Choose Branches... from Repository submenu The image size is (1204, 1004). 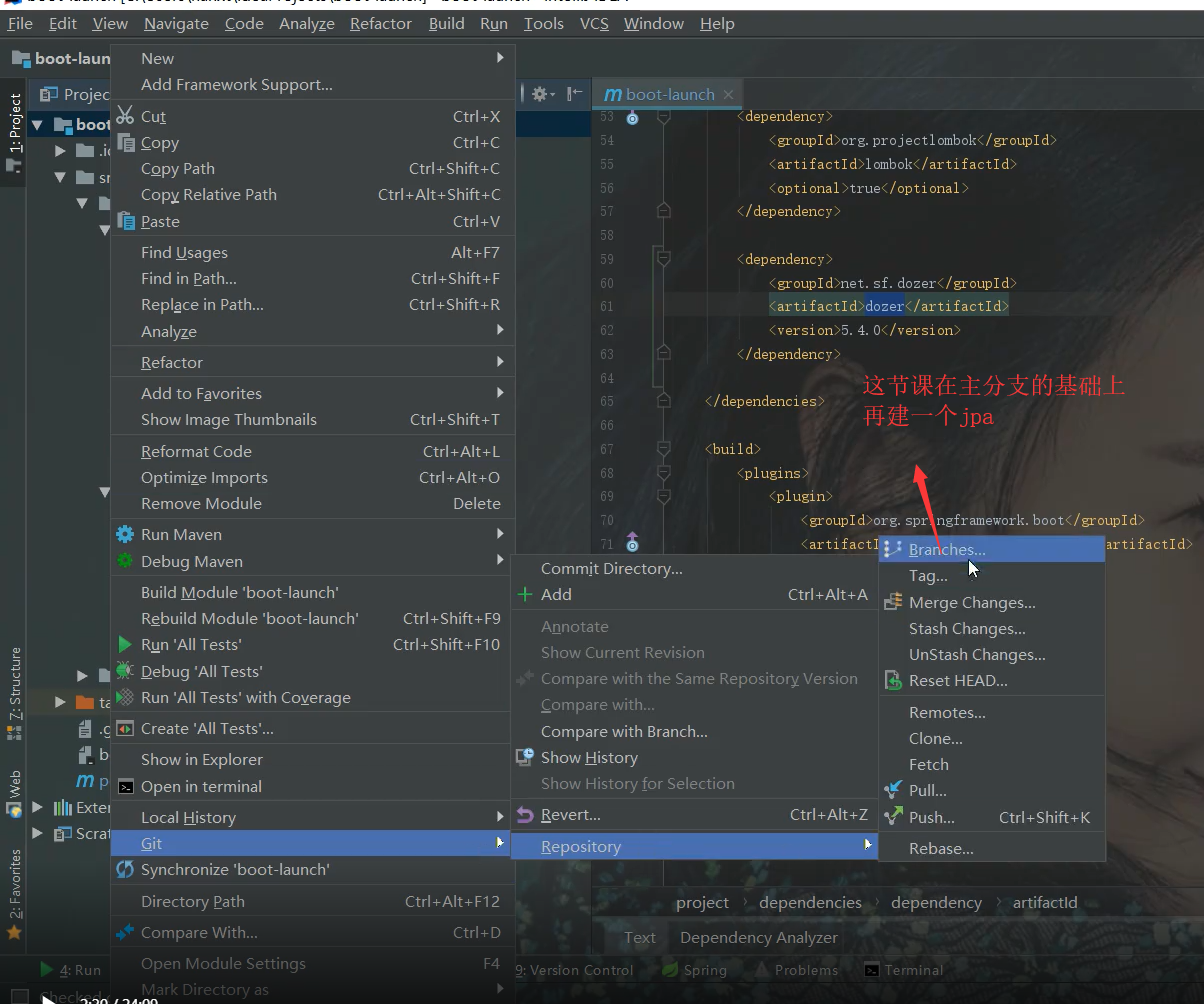point(992,549)
